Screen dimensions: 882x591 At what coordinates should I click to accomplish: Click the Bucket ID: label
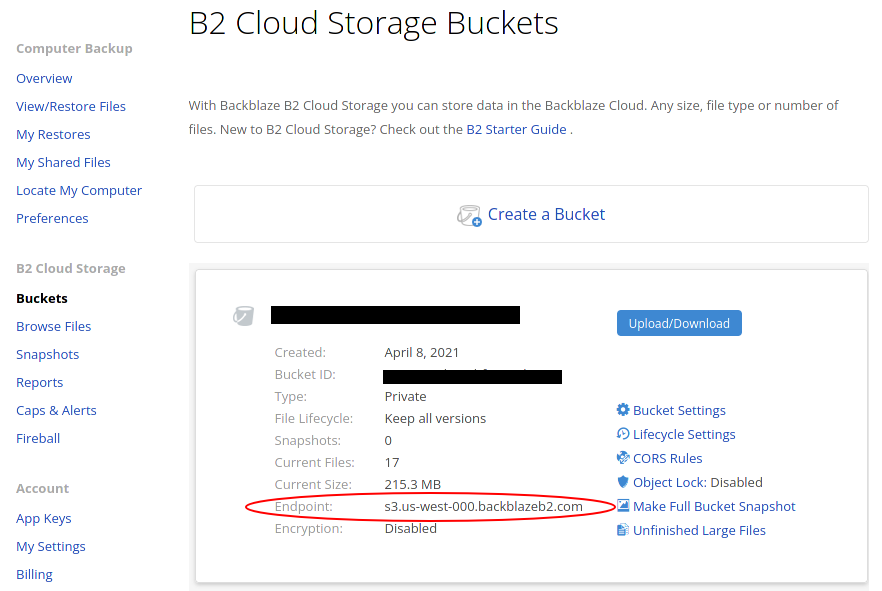305,375
